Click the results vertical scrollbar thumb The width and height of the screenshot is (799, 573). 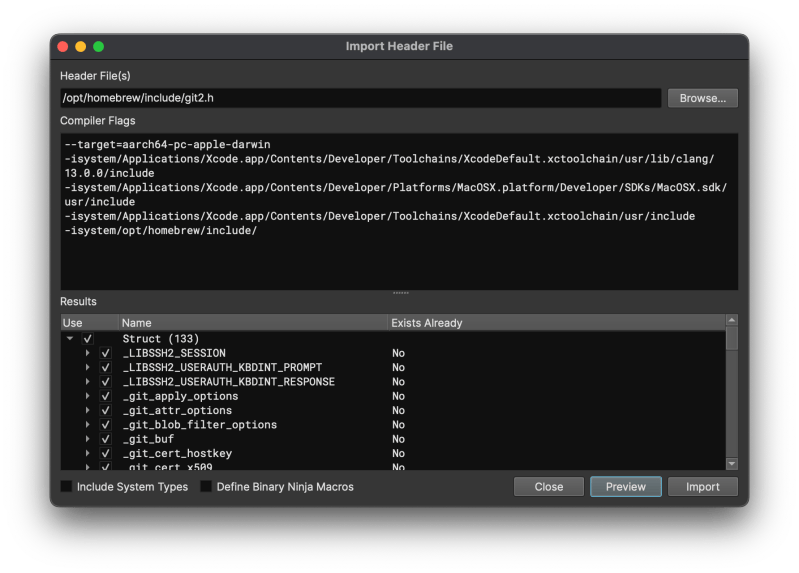coord(732,338)
